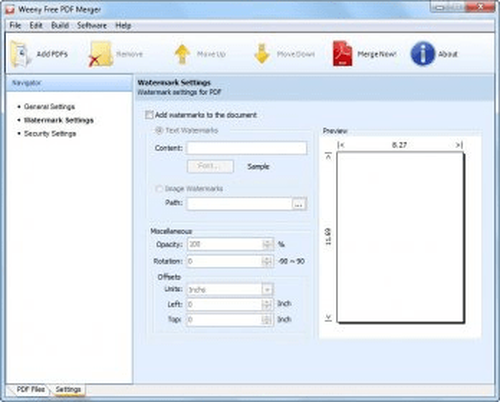The height and width of the screenshot is (402, 500).
Task: Click the Merge Now PDF icon
Action: [x=342, y=53]
